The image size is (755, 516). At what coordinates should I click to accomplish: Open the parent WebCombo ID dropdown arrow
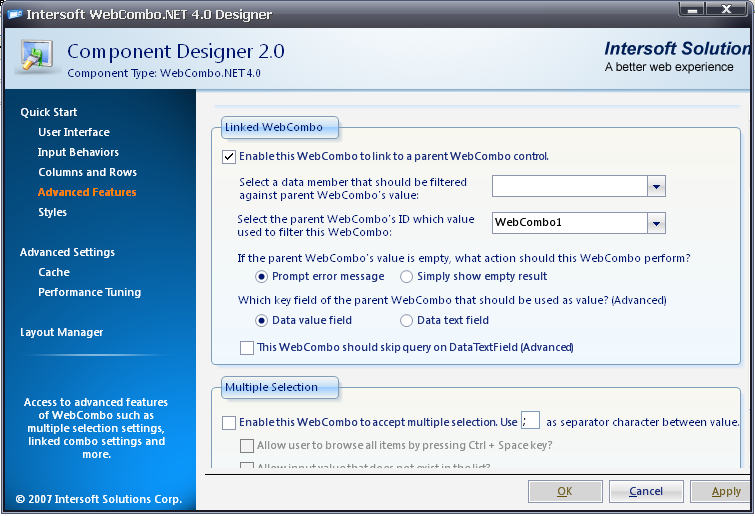[x=656, y=223]
